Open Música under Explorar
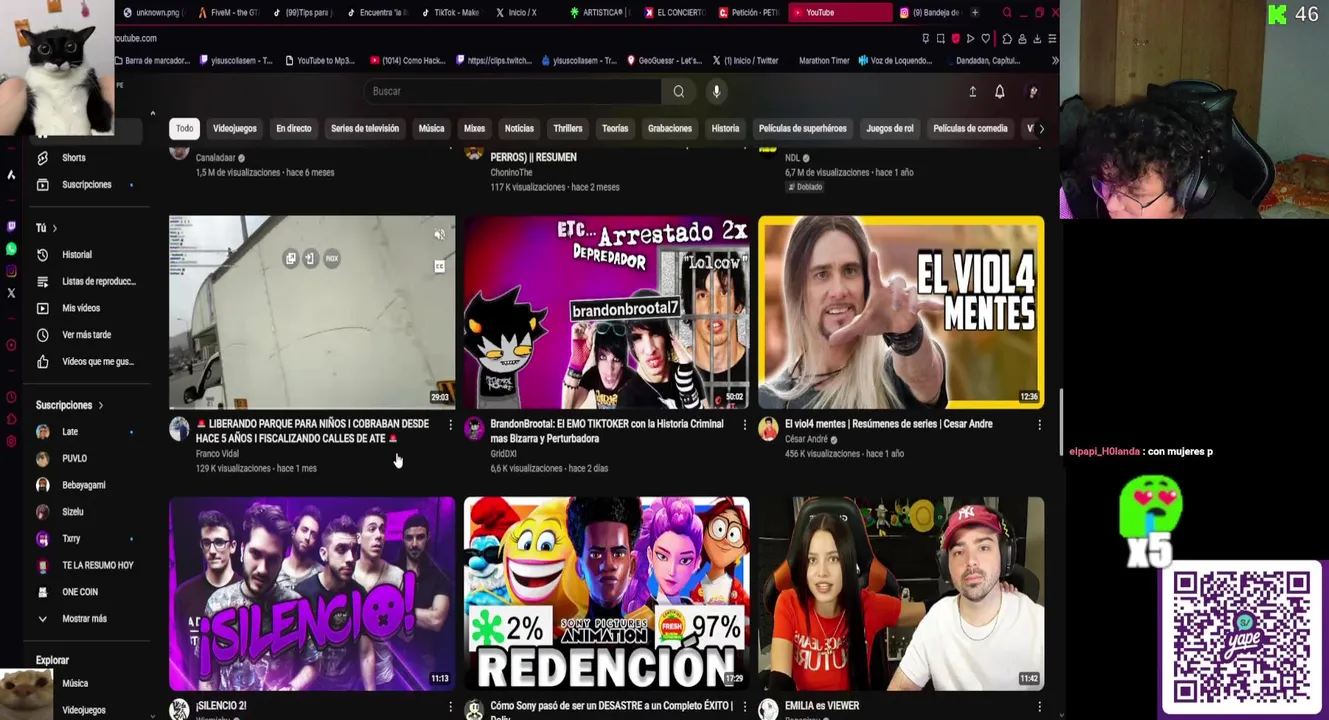This screenshot has width=1329, height=720. [x=75, y=684]
